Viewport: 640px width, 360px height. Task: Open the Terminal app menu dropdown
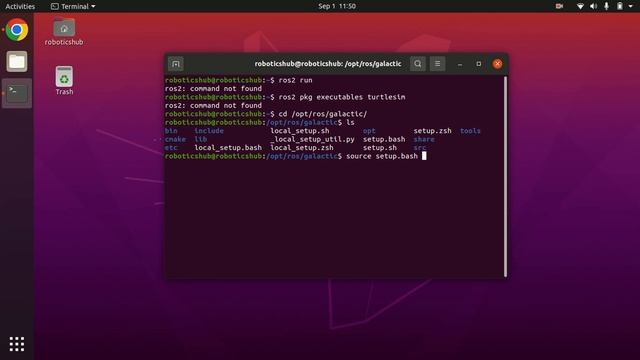[x=73, y=6]
